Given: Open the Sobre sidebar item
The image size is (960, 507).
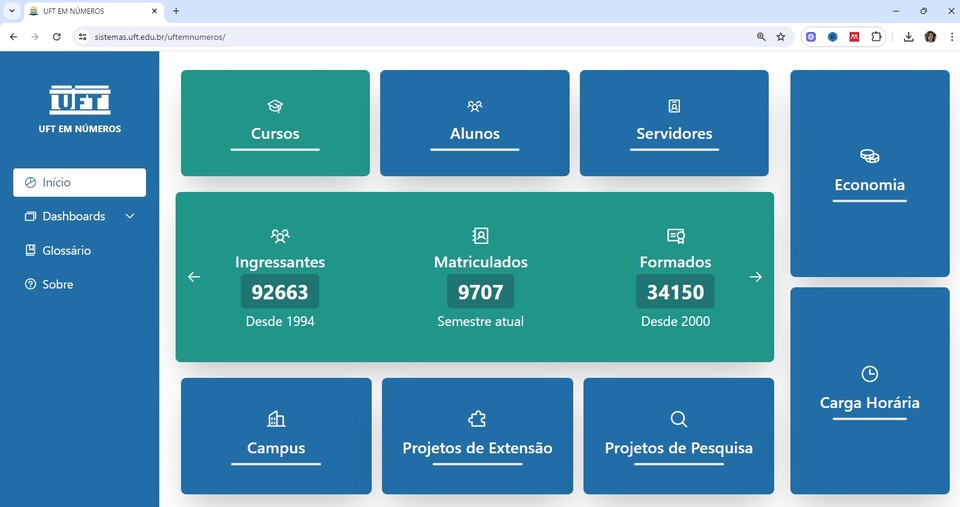Looking at the screenshot, I should (x=57, y=284).
